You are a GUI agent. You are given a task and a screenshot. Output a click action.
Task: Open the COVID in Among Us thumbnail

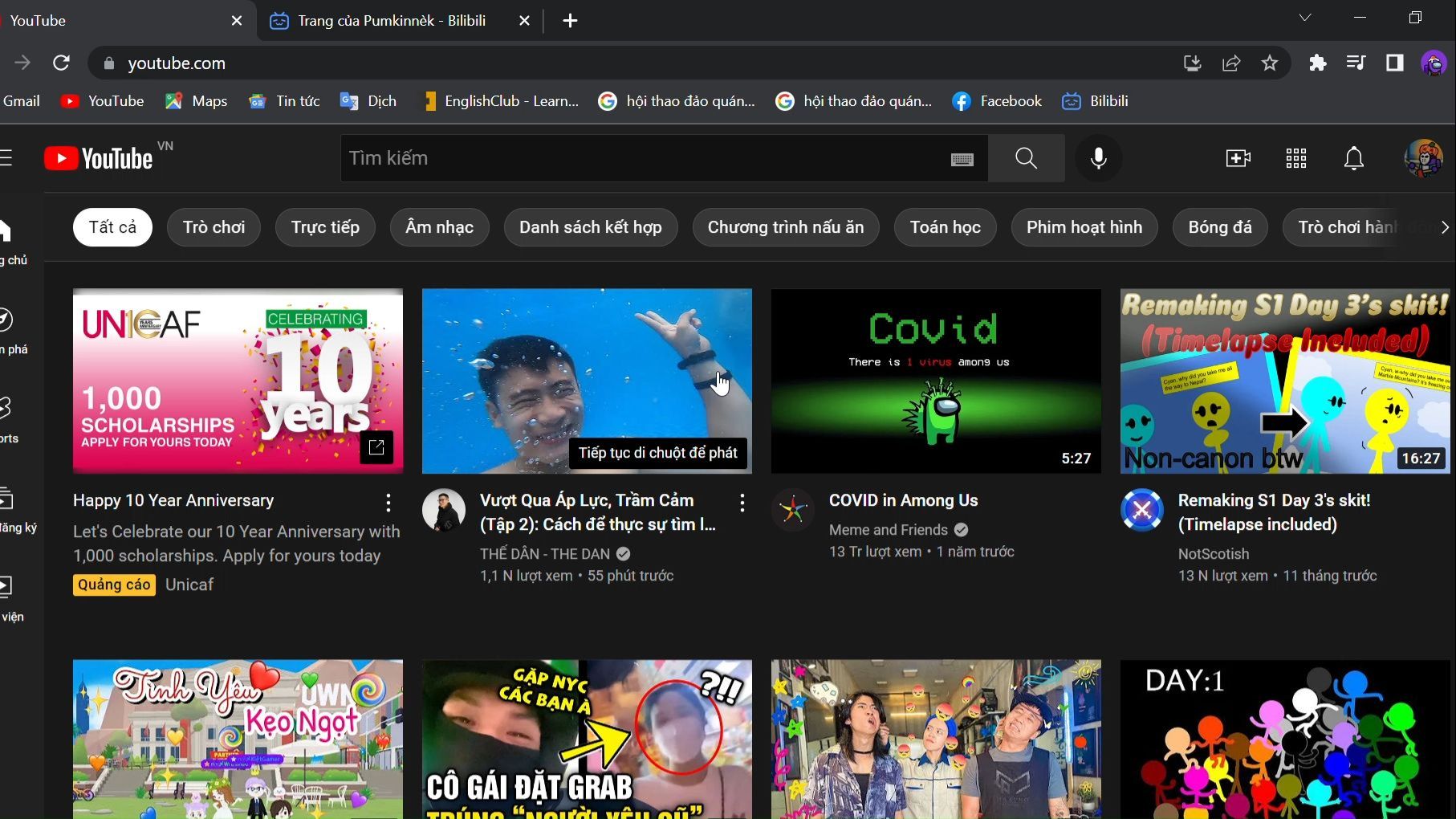[936, 381]
